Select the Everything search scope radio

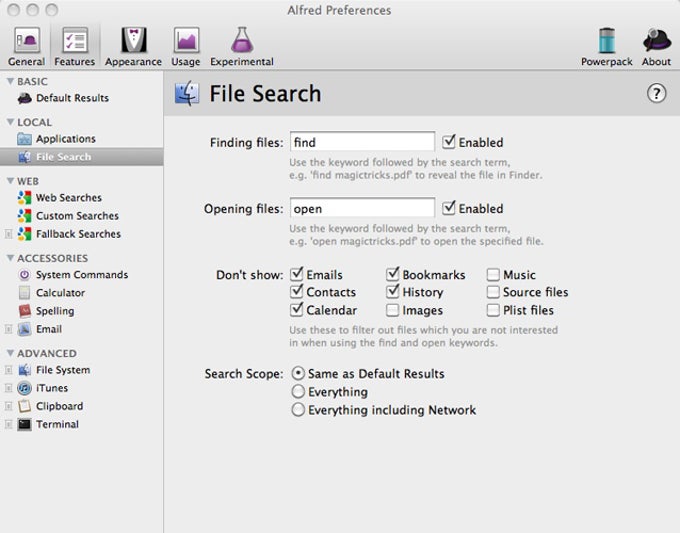[298, 392]
